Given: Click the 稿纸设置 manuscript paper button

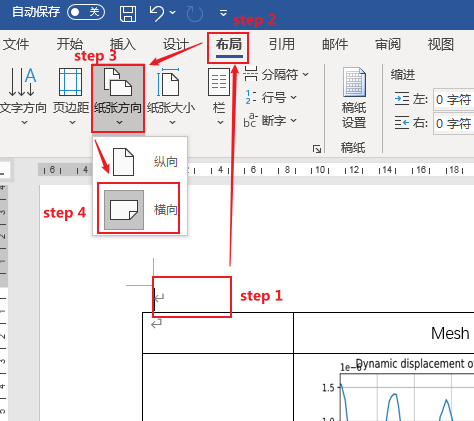Looking at the screenshot, I should click(x=354, y=98).
